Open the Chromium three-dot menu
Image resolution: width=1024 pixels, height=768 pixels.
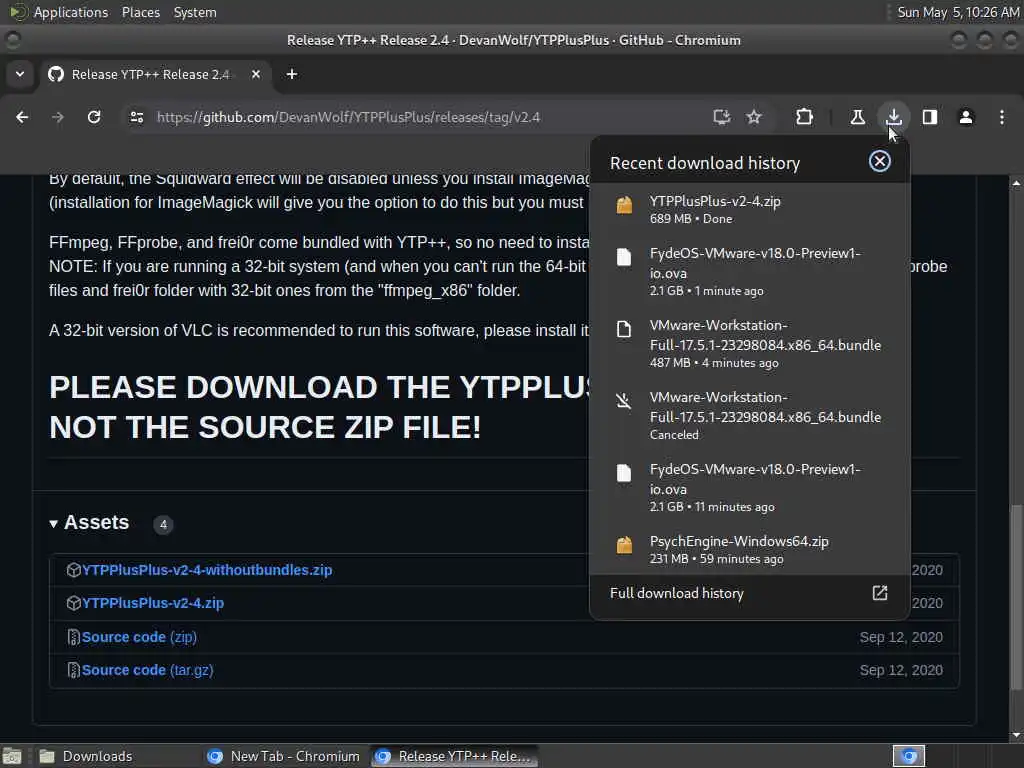[x=1002, y=117]
